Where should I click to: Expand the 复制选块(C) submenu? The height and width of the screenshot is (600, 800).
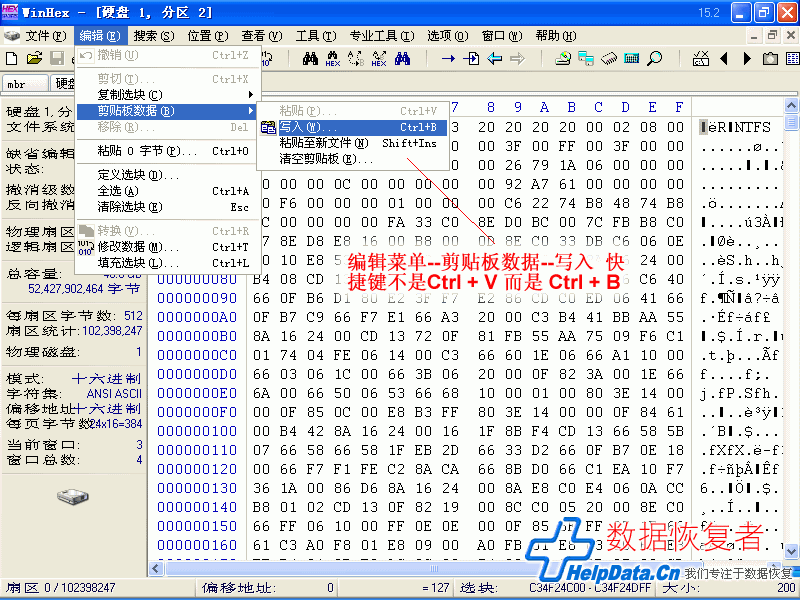click(x=167, y=95)
